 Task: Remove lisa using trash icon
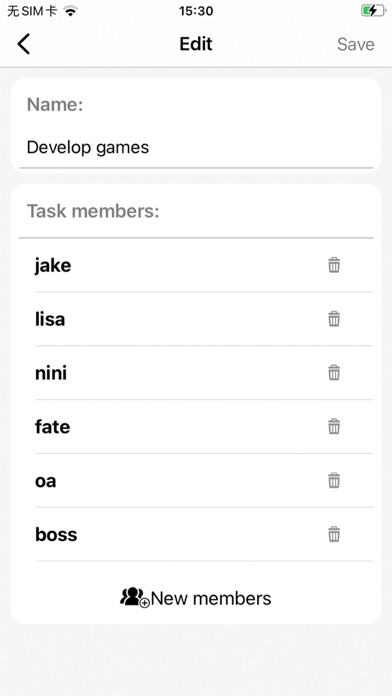[x=334, y=319]
